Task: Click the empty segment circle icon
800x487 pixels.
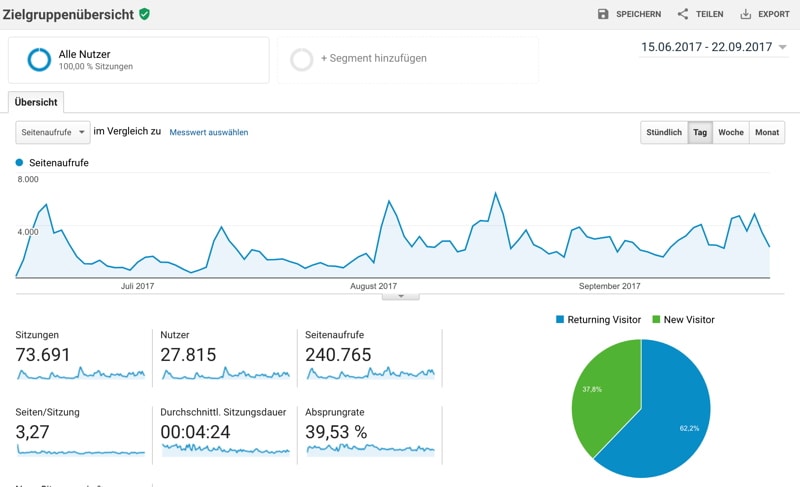Action: [301, 59]
